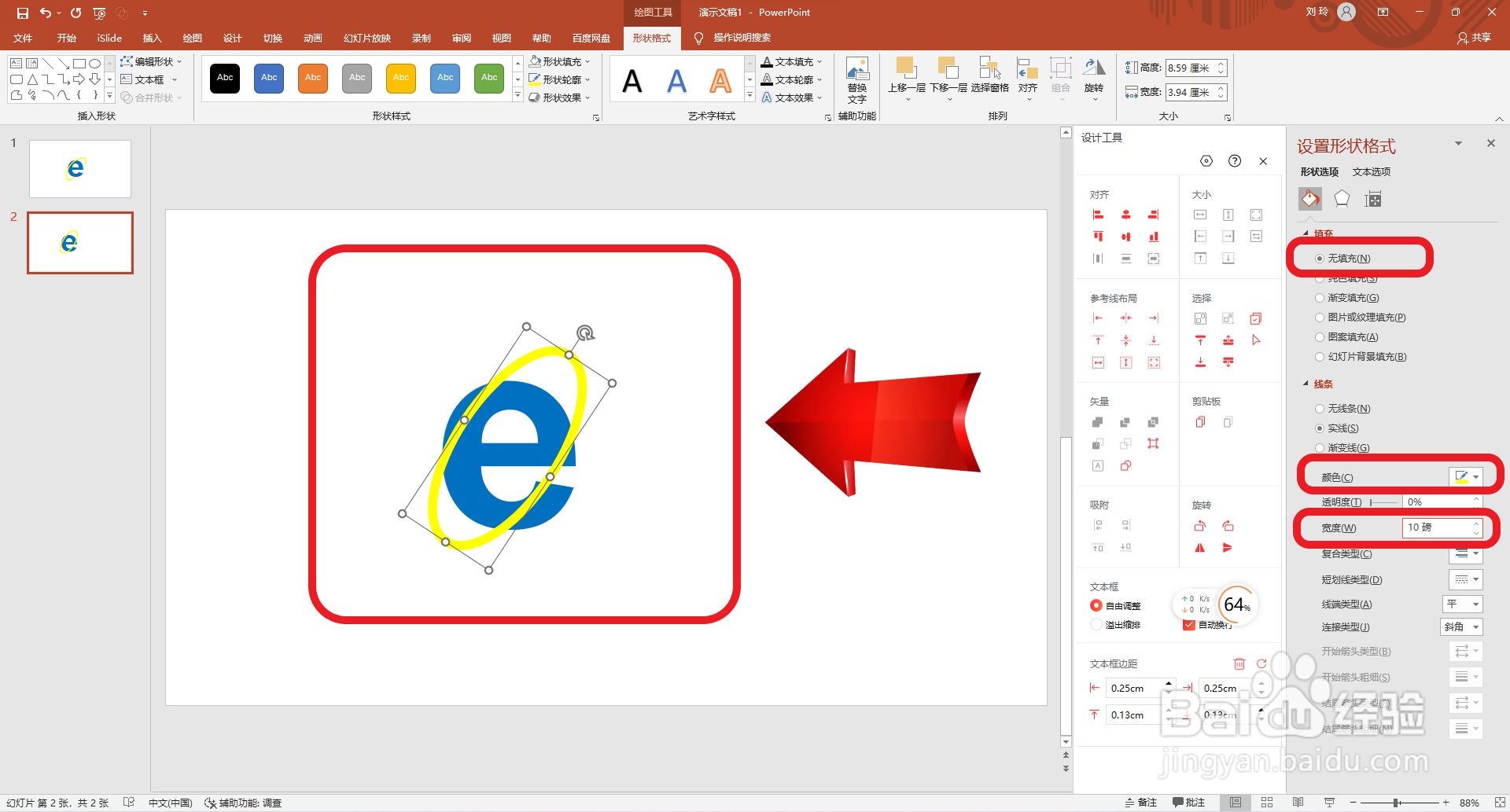Select the 自由调整 text box option

[1096, 605]
